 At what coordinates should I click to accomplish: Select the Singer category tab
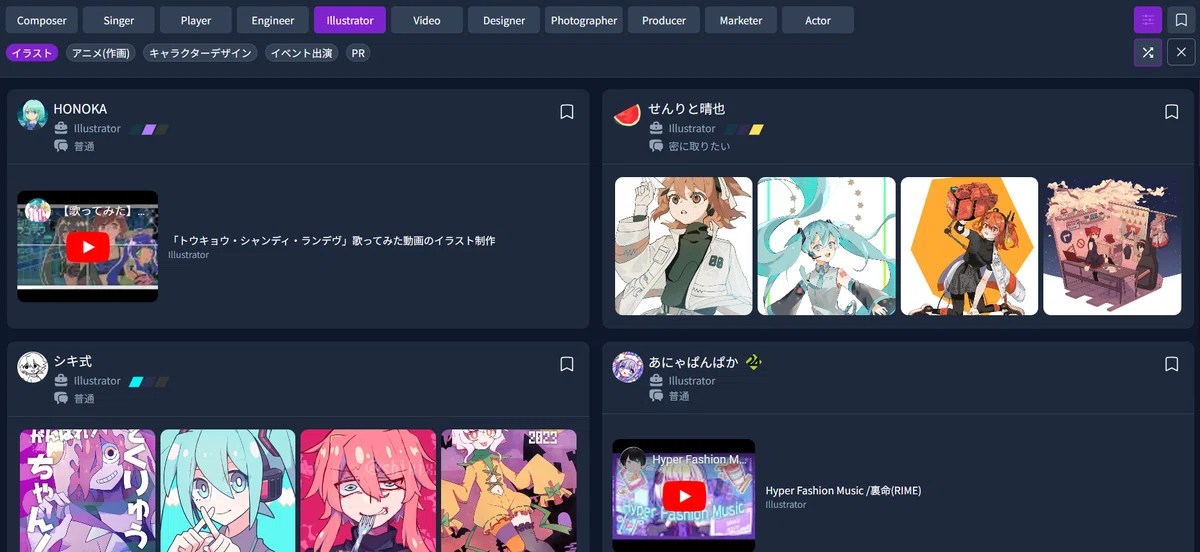(119, 20)
